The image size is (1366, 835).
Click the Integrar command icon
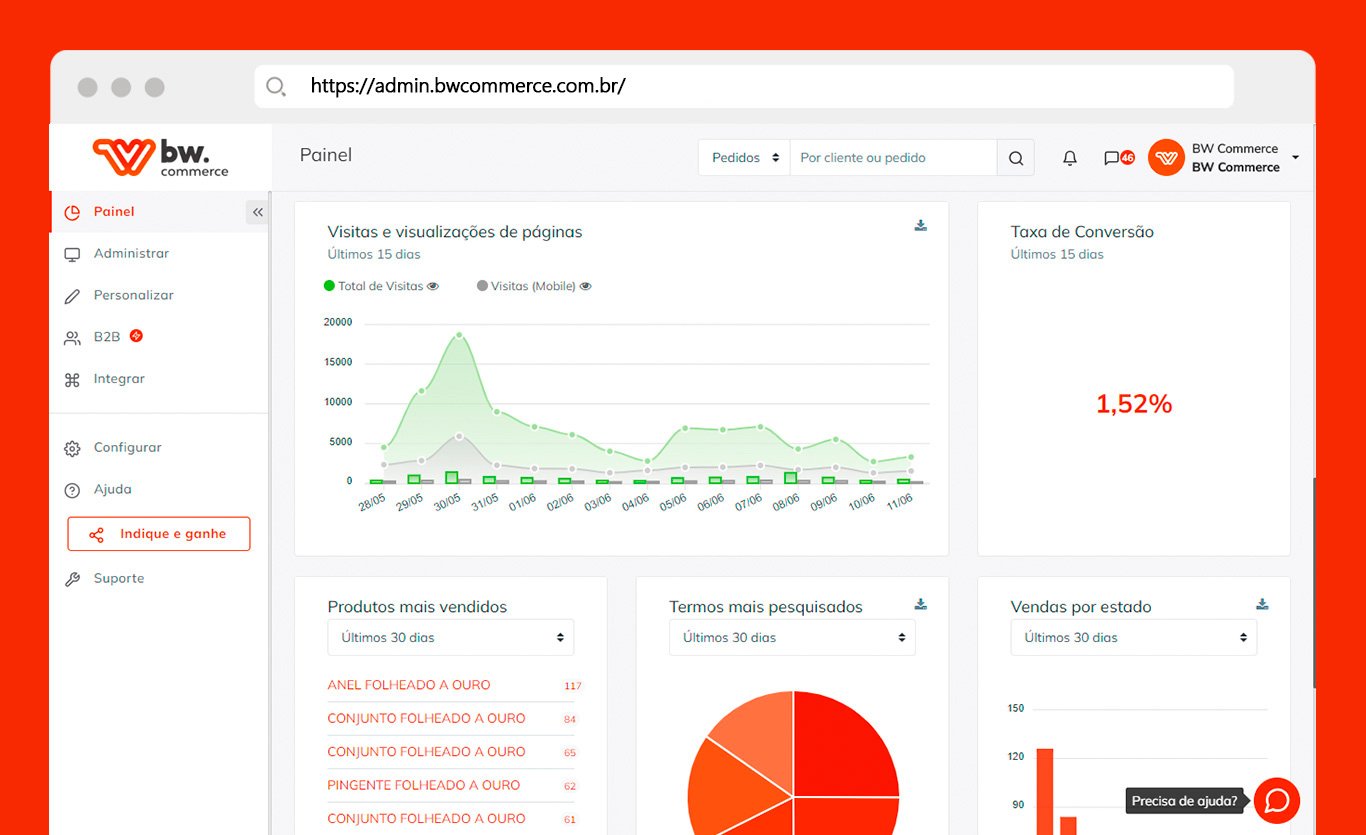point(72,380)
